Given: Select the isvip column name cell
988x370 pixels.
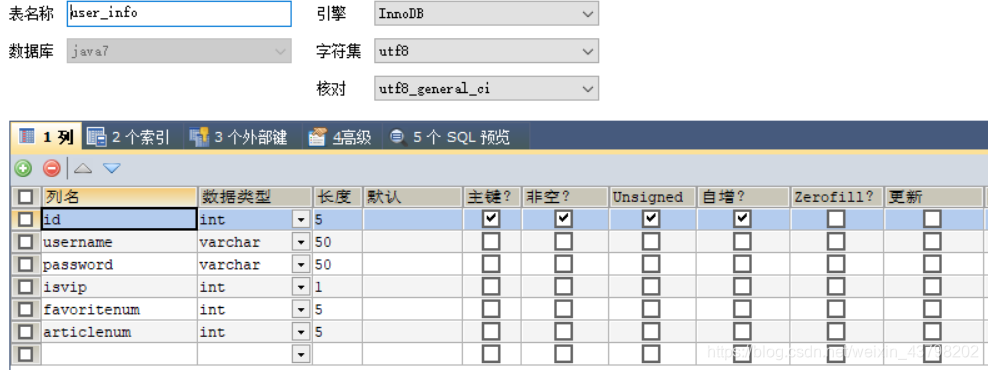Looking at the screenshot, I should (x=119, y=287).
